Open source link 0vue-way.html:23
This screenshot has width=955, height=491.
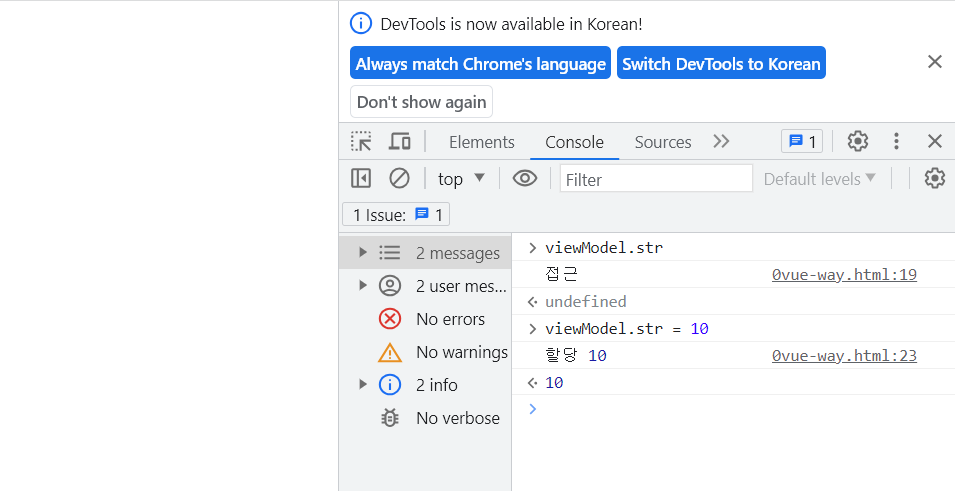point(844,355)
